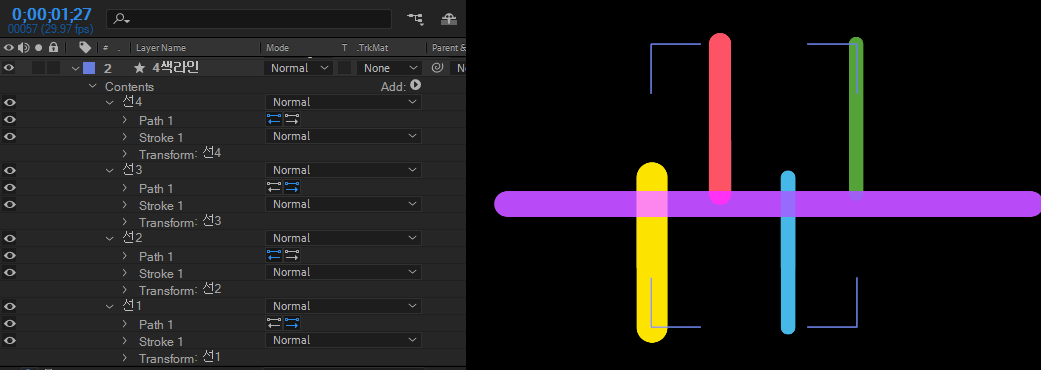Select Path 1 row under 선1

coord(156,324)
